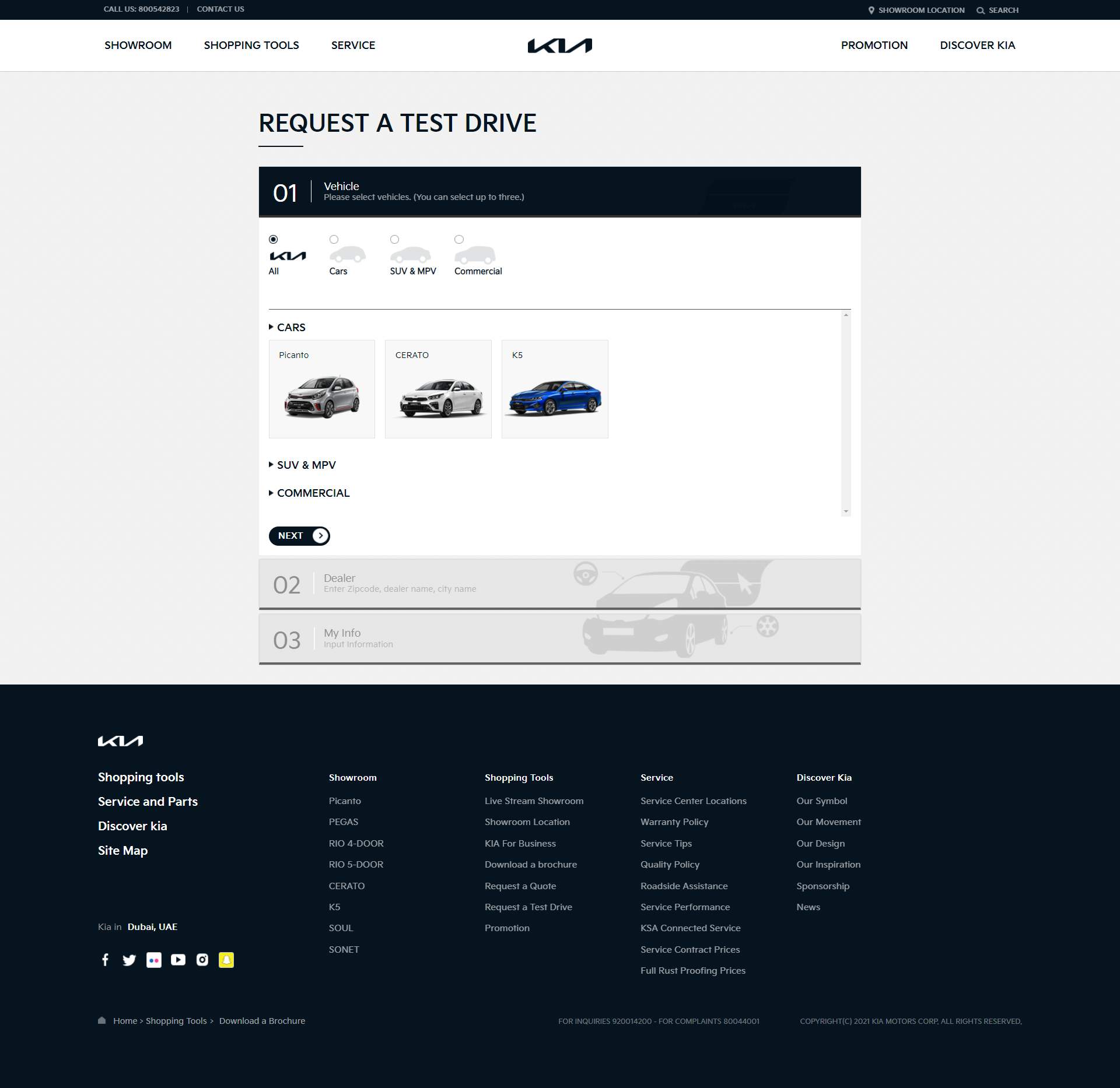Open the PROMOTION menu
Image resolution: width=1120 pixels, height=1088 pixels.
pos(874,45)
